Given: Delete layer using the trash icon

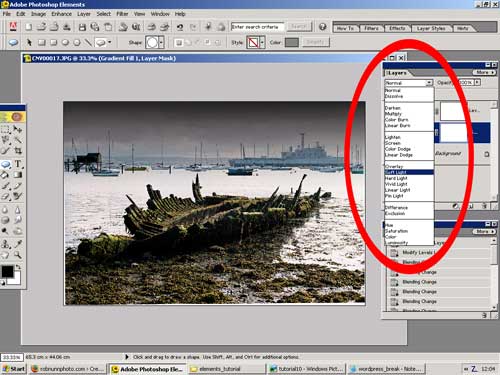Looking at the screenshot, I should (484, 206).
